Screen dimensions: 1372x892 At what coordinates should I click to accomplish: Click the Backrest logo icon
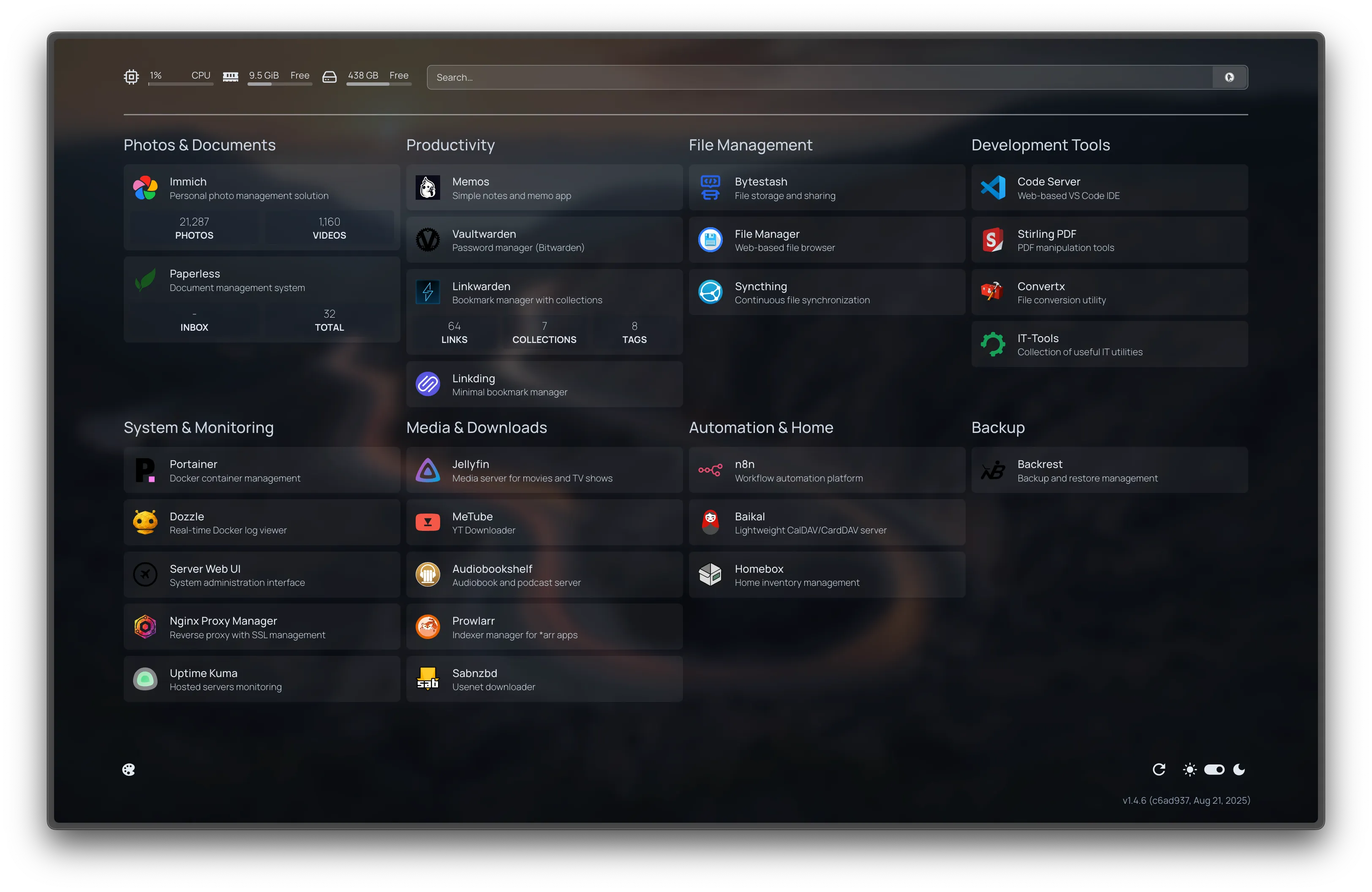click(x=993, y=470)
